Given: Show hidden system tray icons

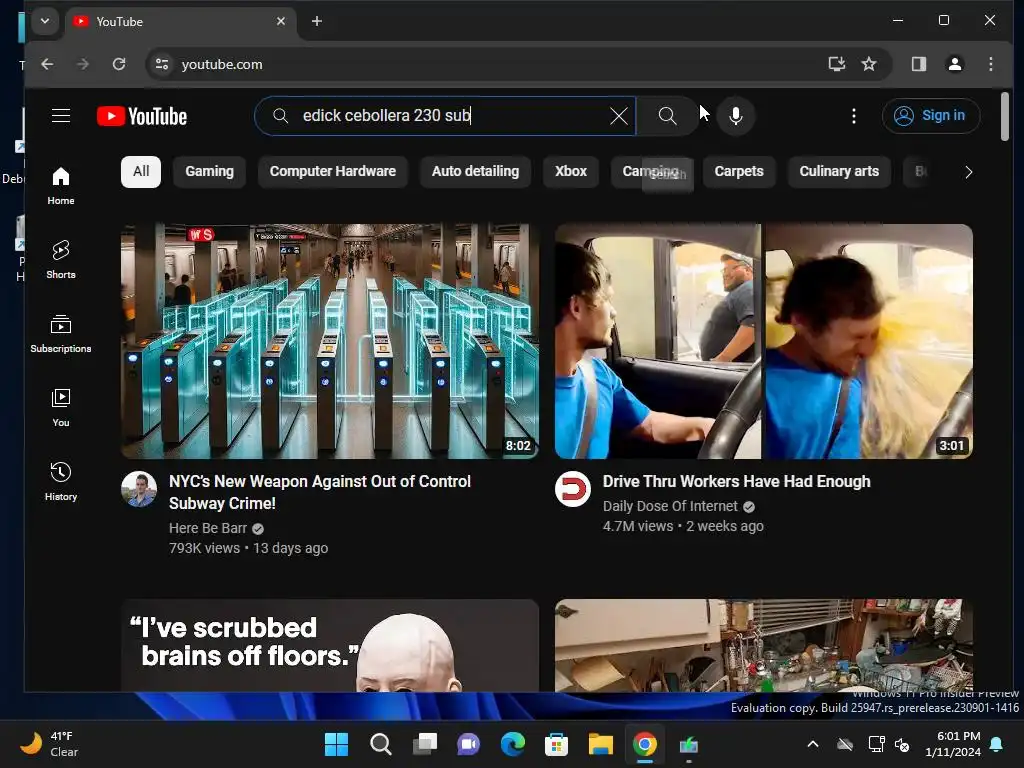Looking at the screenshot, I should click(x=813, y=744).
